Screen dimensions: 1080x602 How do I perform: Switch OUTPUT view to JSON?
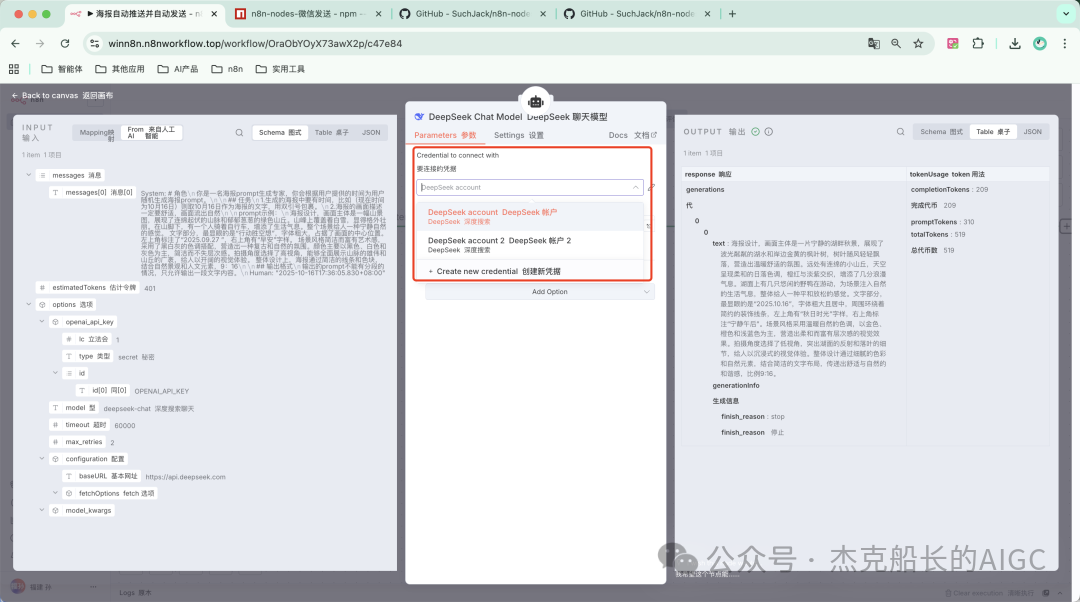coord(1032,132)
